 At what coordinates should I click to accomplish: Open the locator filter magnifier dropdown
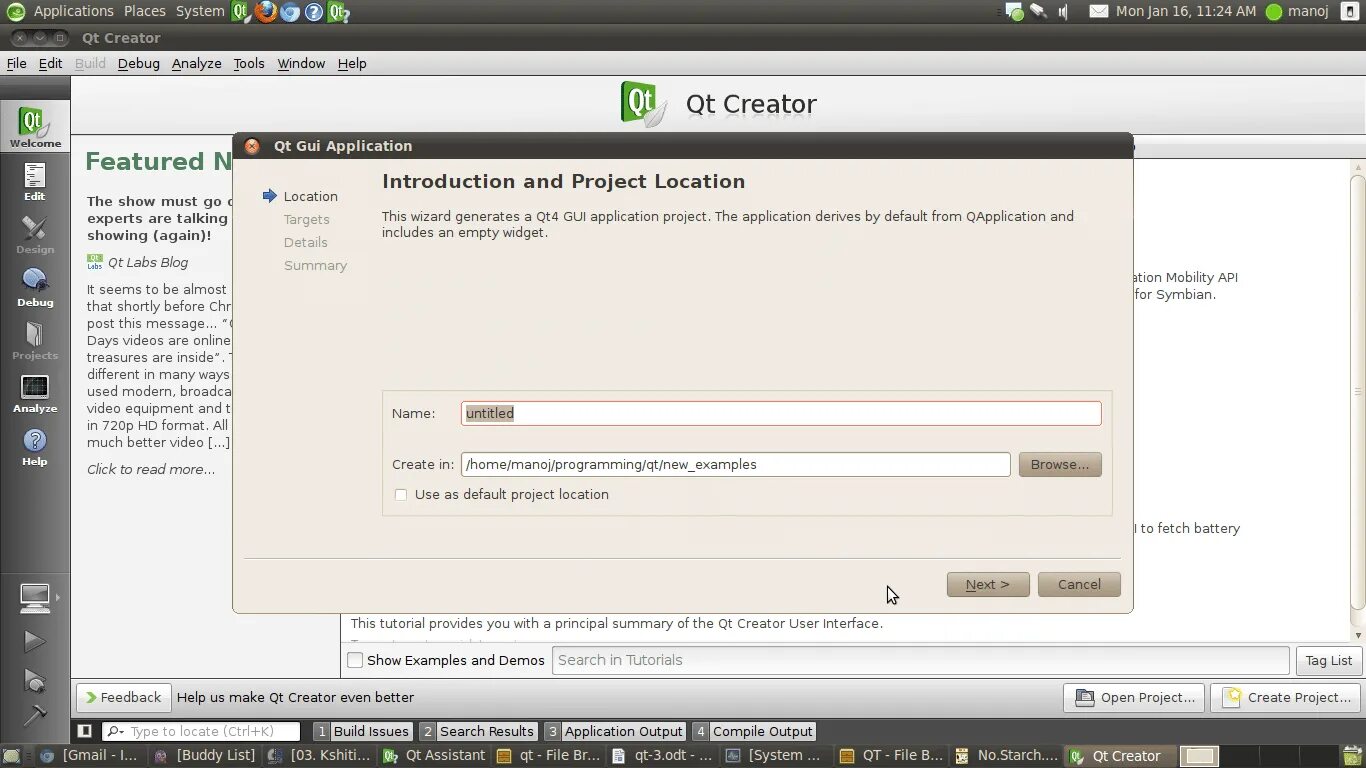(x=115, y=731)
